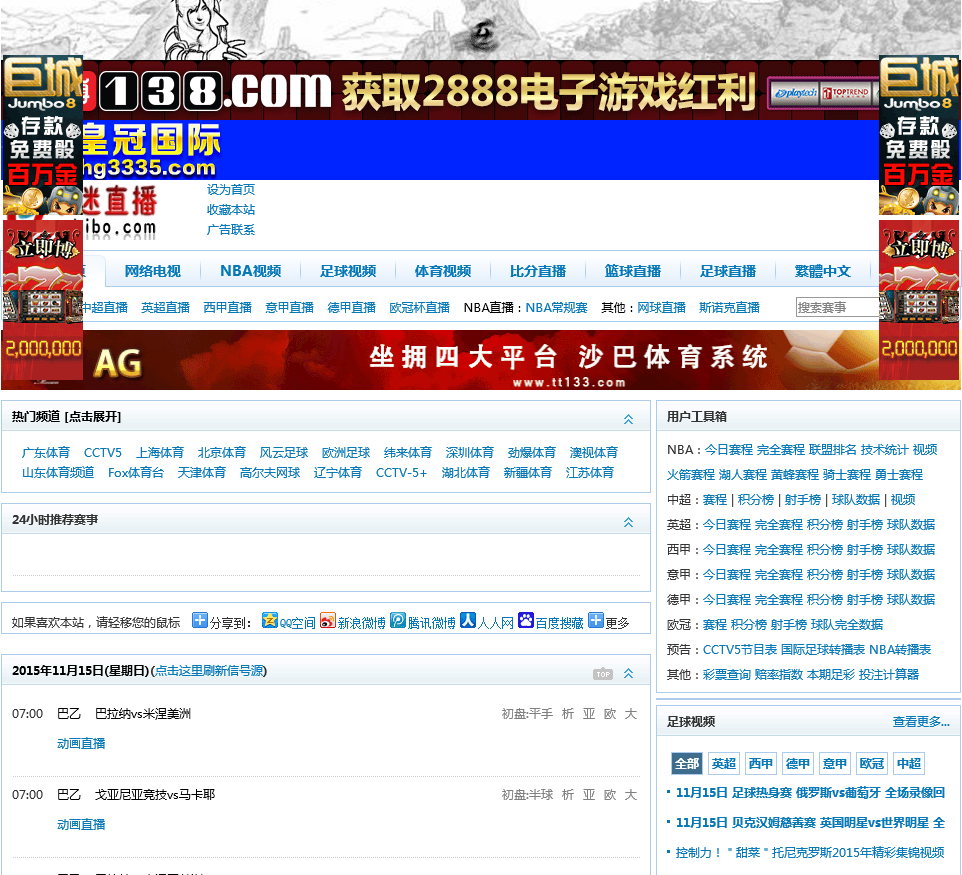Click 析 for 巴拉纳vs米涅美洲 match
This screenshot has width=962, height=875.
coord(568,714)
